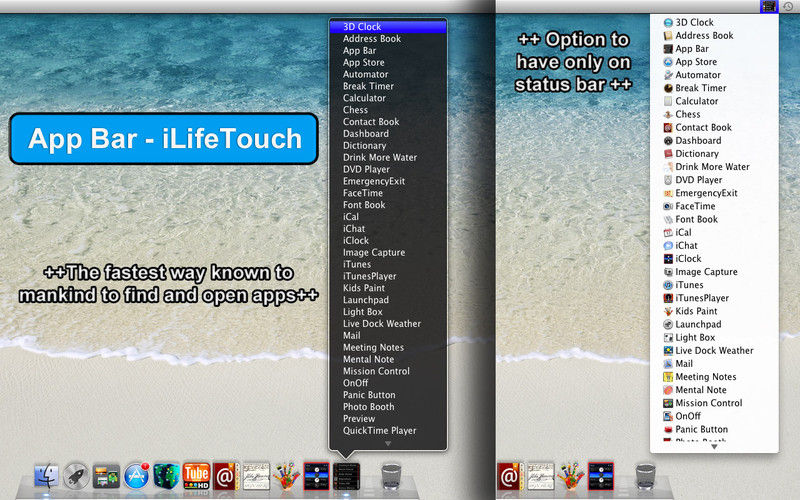Open the handwritten notes icon in left dock

click(x=256, y=476)
